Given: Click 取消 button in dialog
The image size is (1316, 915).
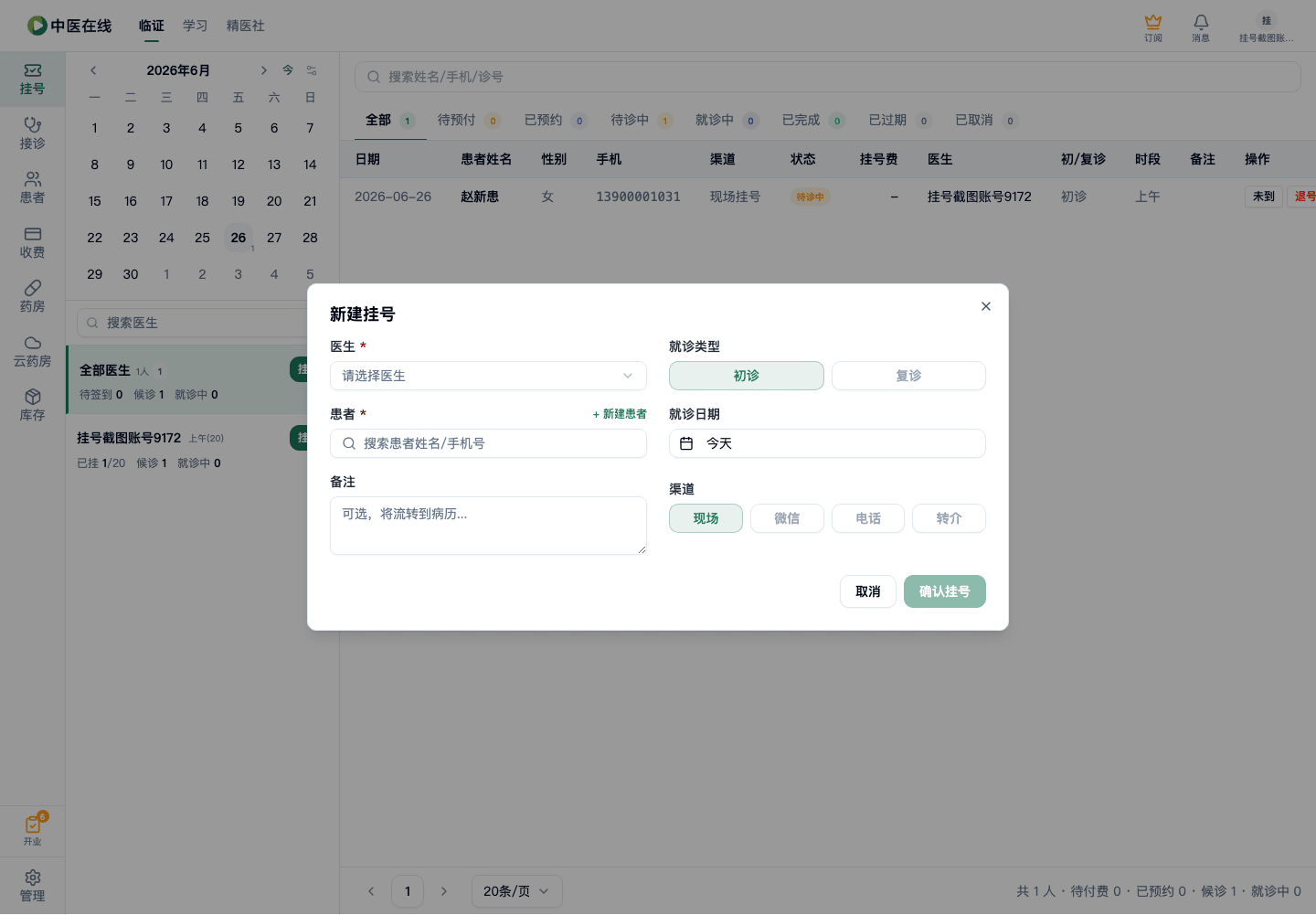Looking at the screenshot, I should [x=868, y=591].
